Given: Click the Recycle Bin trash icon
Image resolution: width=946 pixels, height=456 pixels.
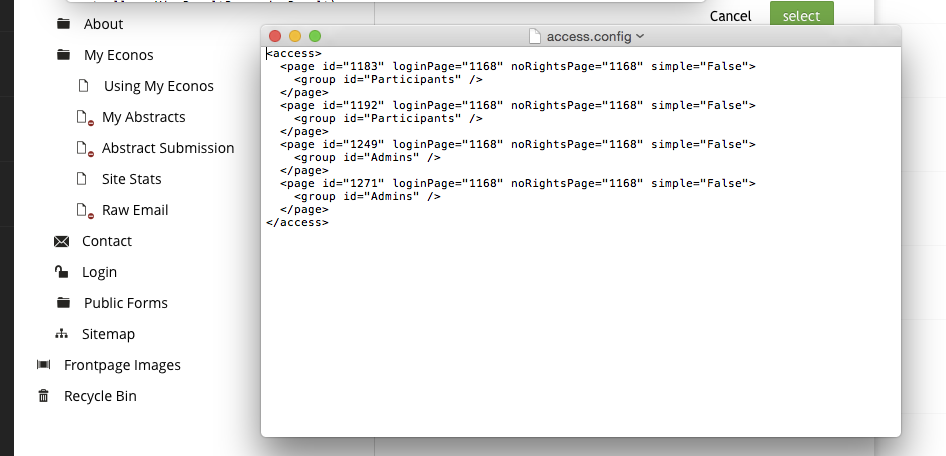Looking at the screenshot, I should 43,396.
